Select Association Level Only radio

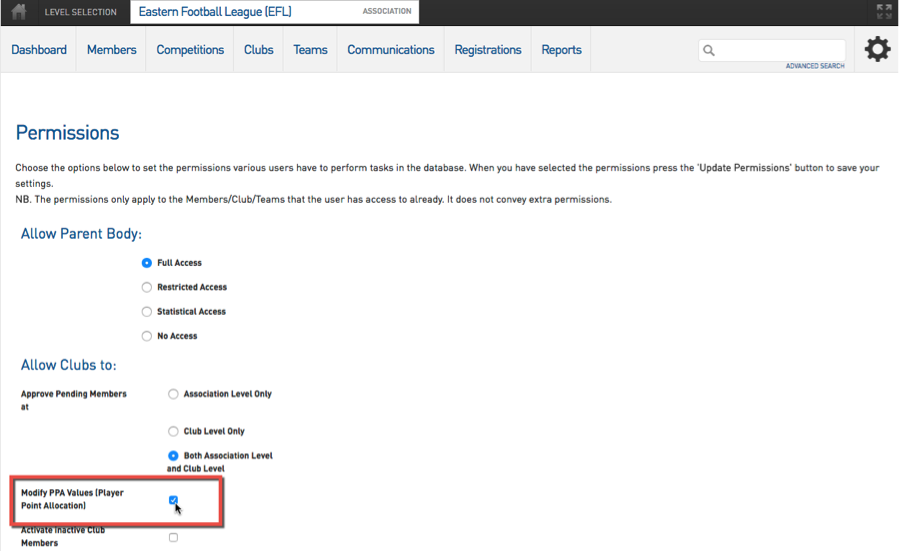pyautogui.click(x=173, y=394)
